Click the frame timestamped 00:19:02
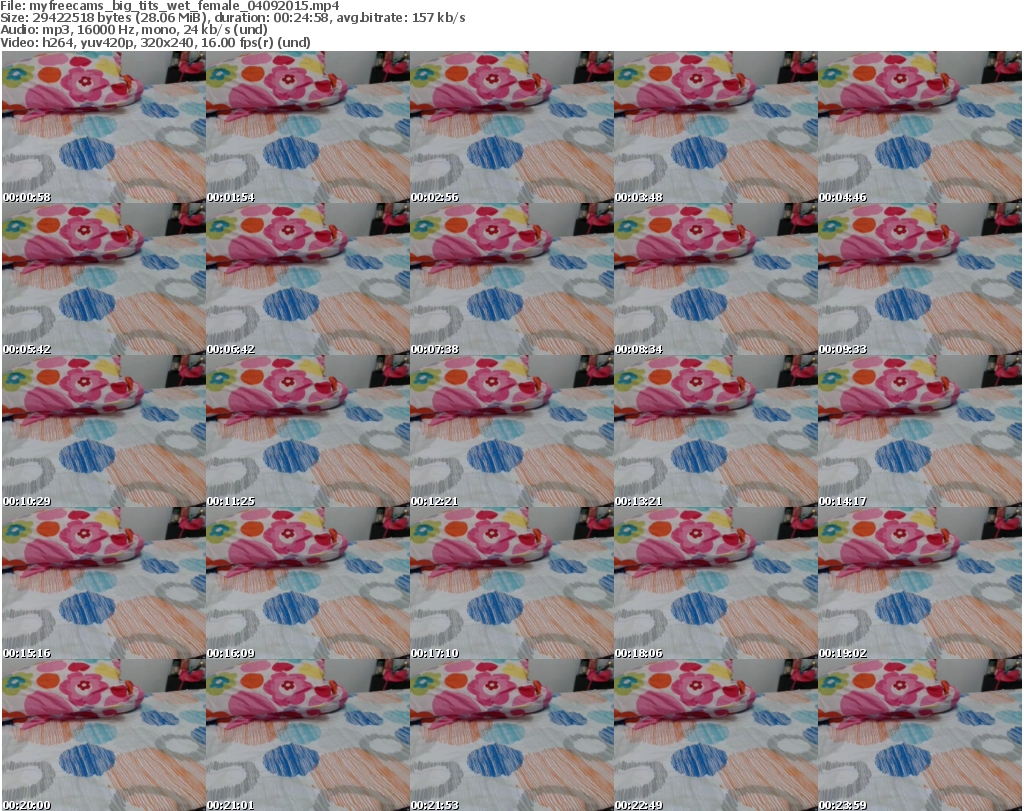Screen dimensions: 1024x811 (920, 583)
